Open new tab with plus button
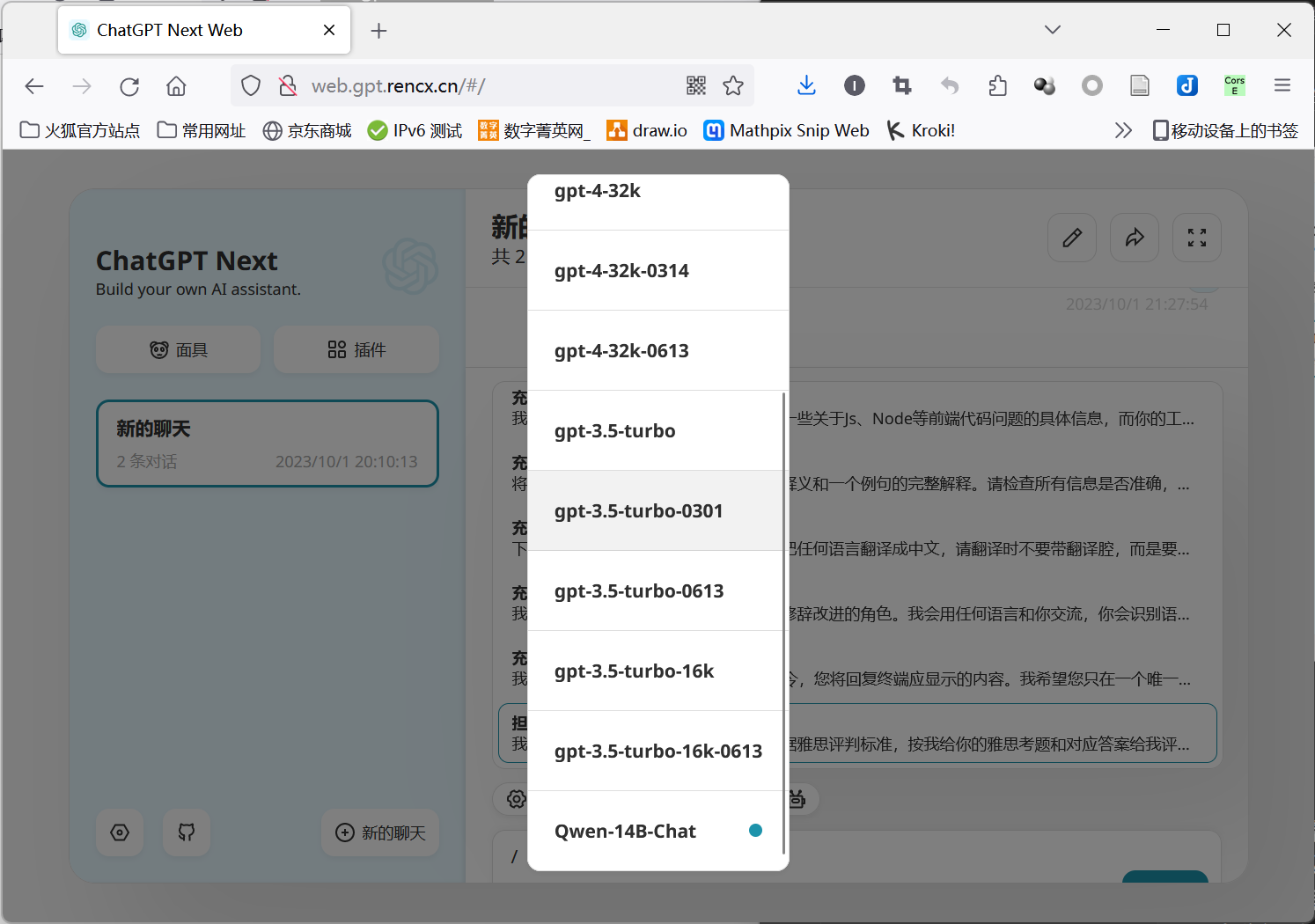The image size is (1315, 924). tap(378, 31)
